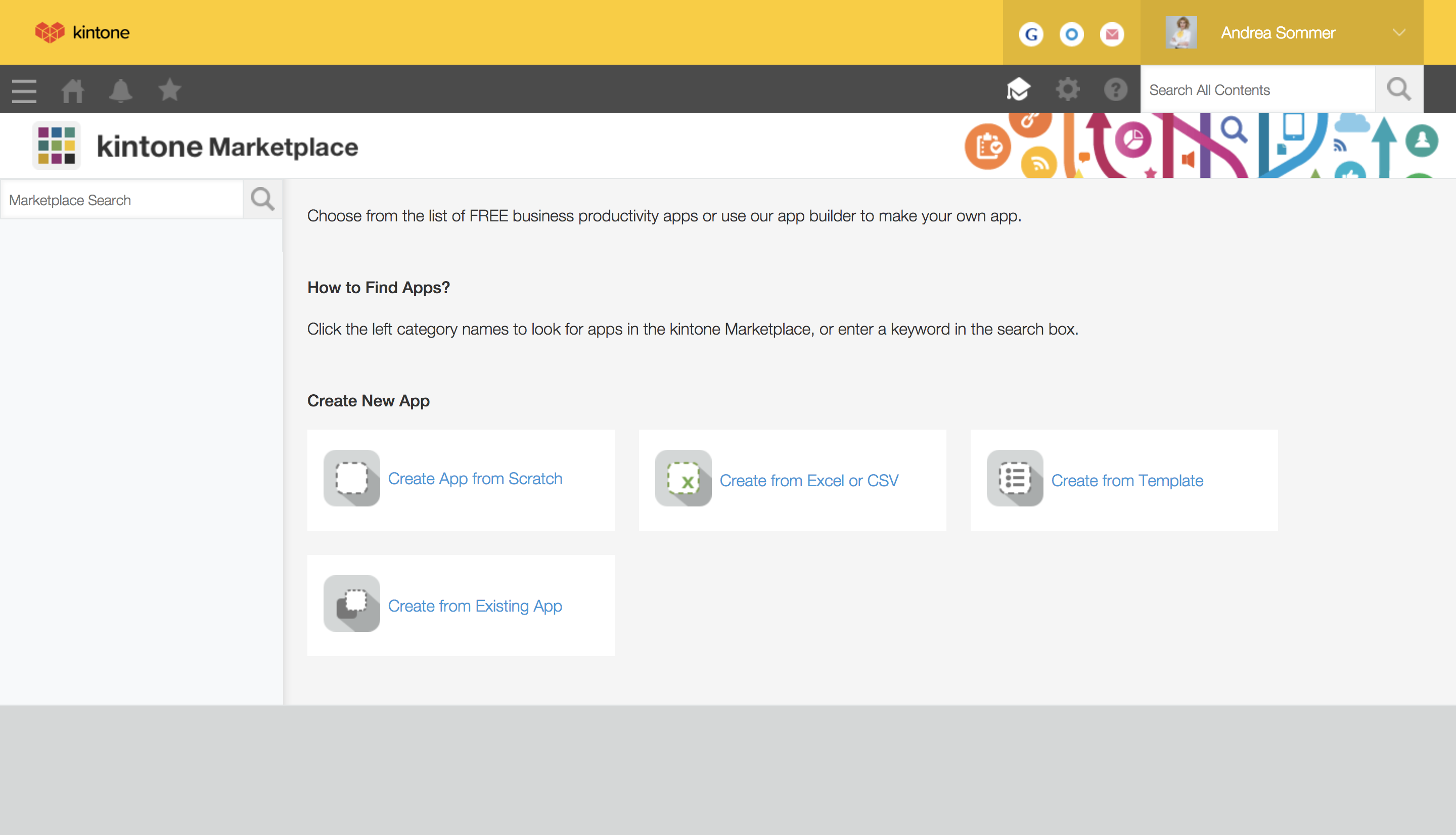
Task: Open notifications bell icon
Action: coord(120,90)
